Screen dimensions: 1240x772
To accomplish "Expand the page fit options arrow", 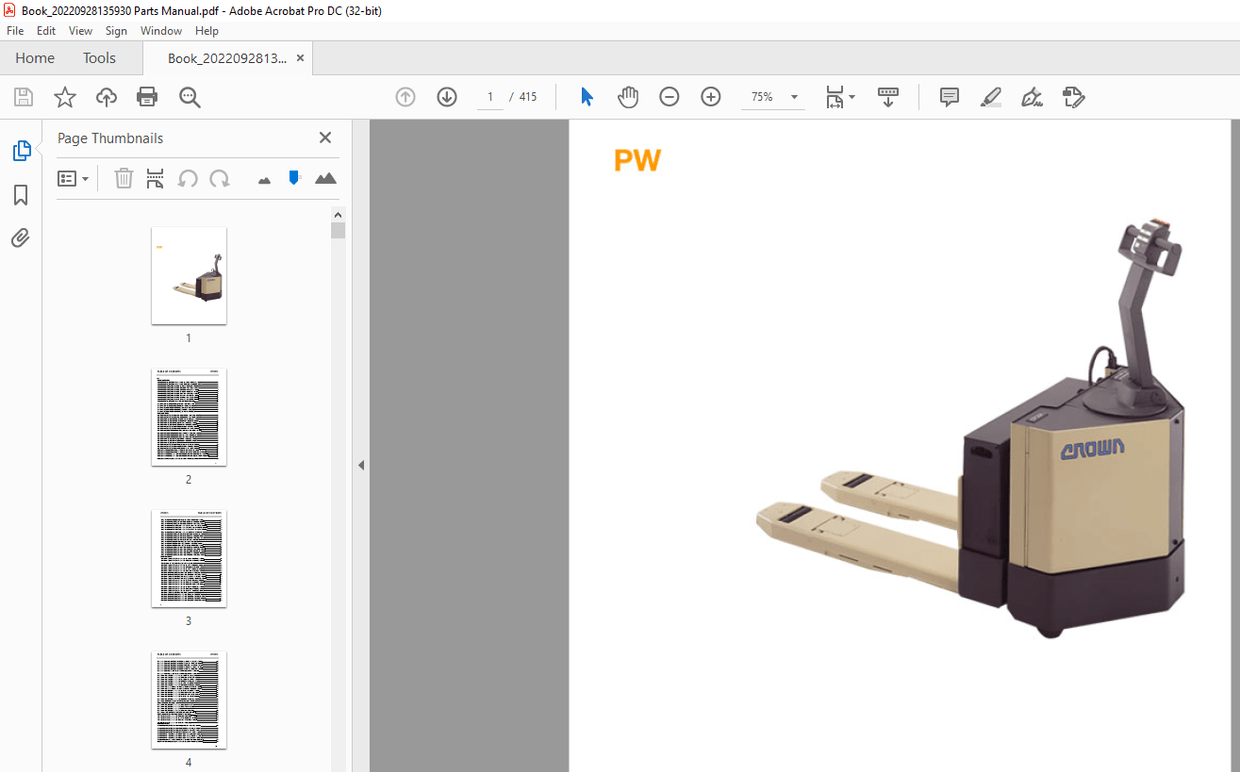I will 851,96.
